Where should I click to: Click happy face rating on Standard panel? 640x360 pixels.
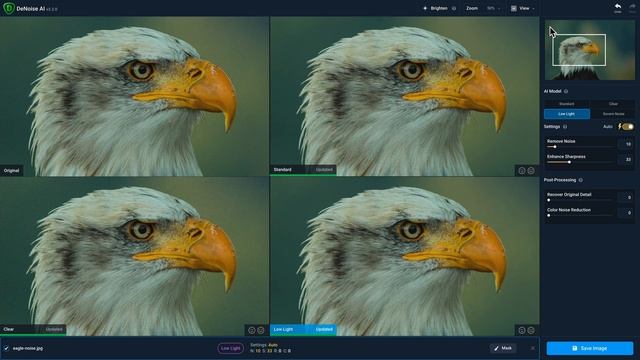coord(522,171)
